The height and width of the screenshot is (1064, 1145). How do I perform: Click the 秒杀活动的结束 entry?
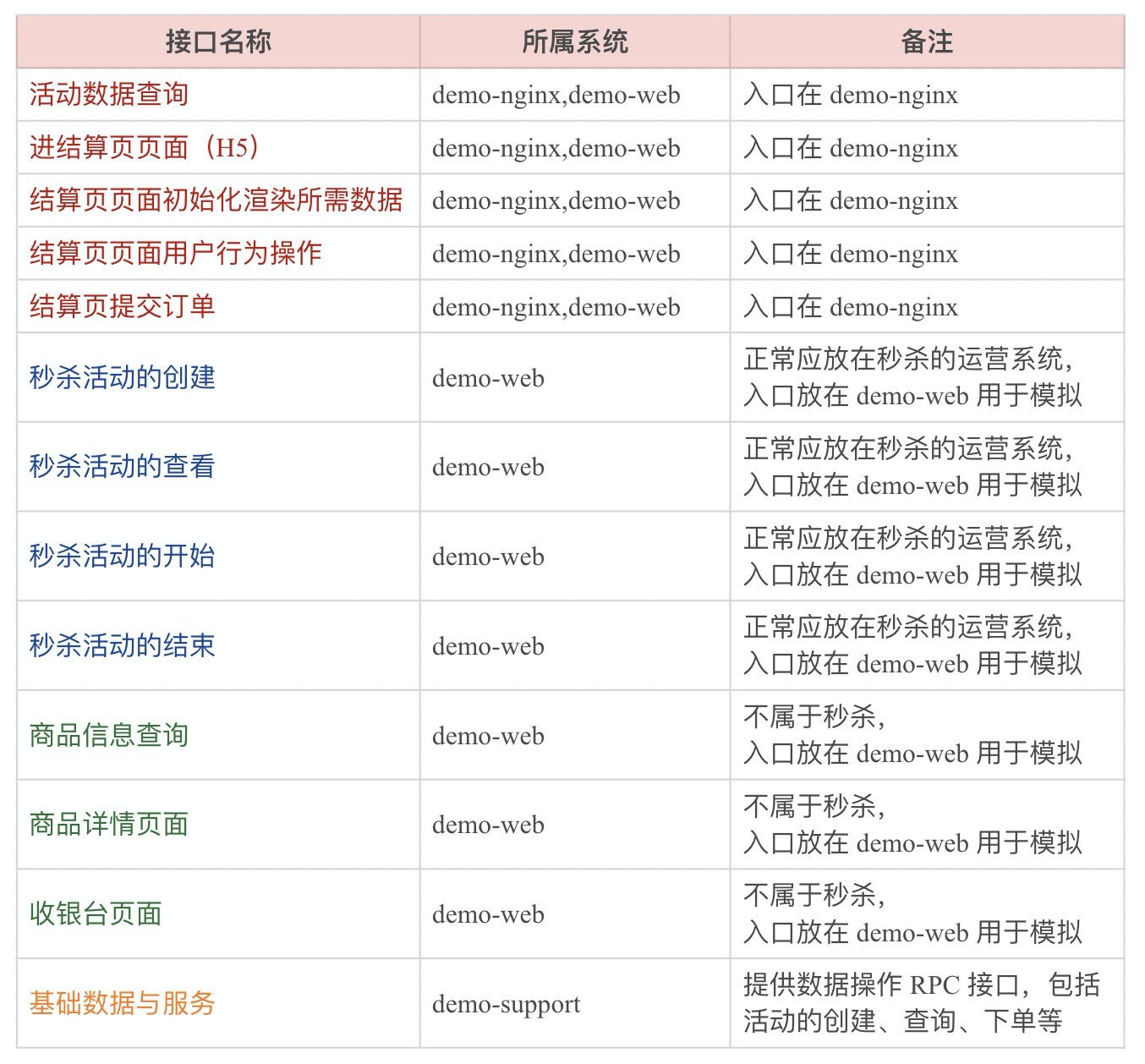coord(122,645)
